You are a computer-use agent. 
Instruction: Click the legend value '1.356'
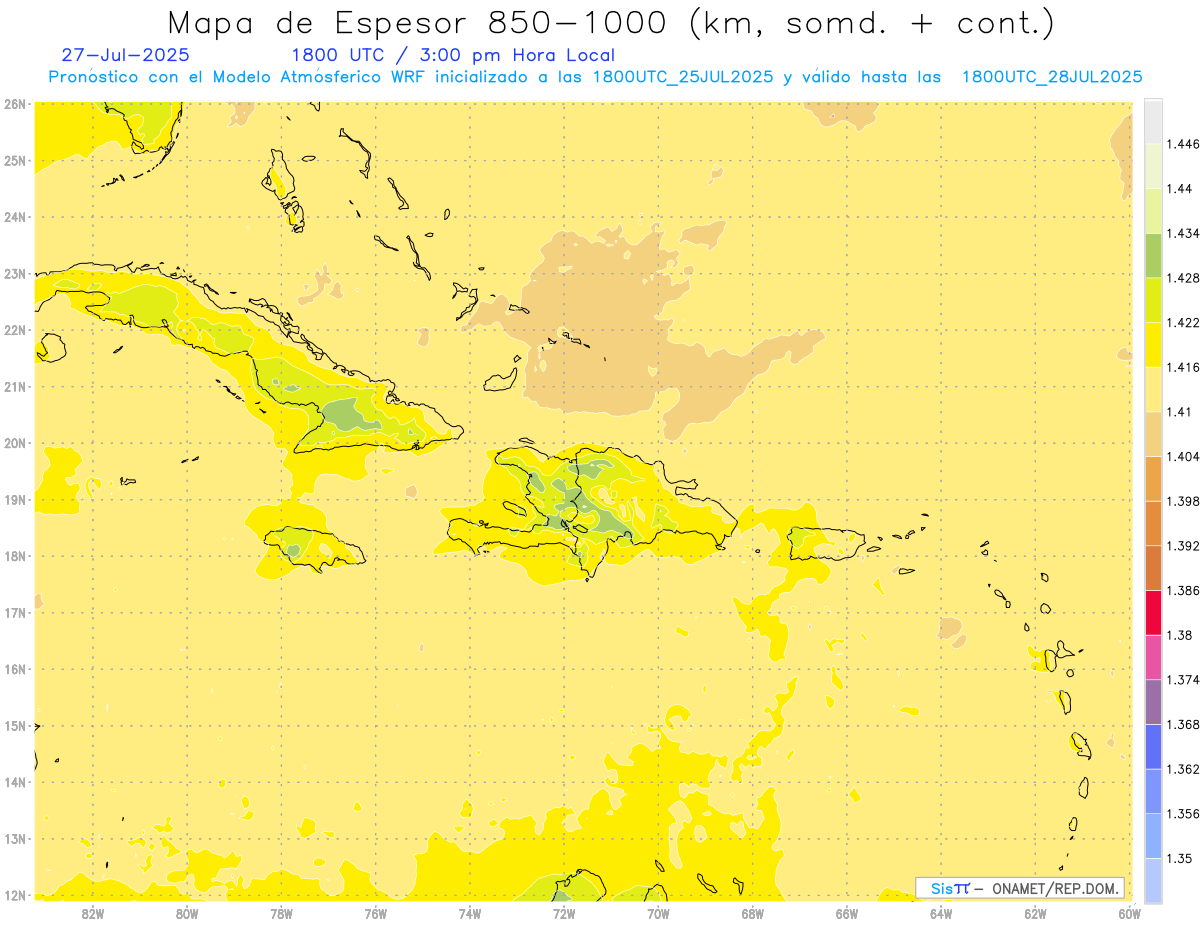1182,814
